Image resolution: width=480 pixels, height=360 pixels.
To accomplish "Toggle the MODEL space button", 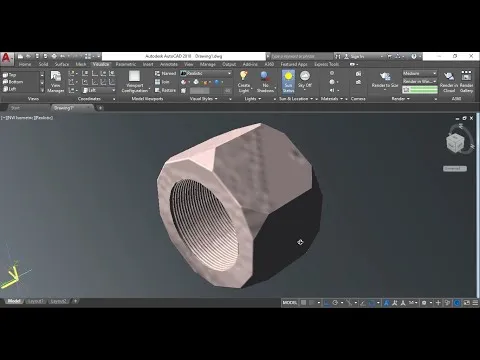I will (x=290, y=303).
